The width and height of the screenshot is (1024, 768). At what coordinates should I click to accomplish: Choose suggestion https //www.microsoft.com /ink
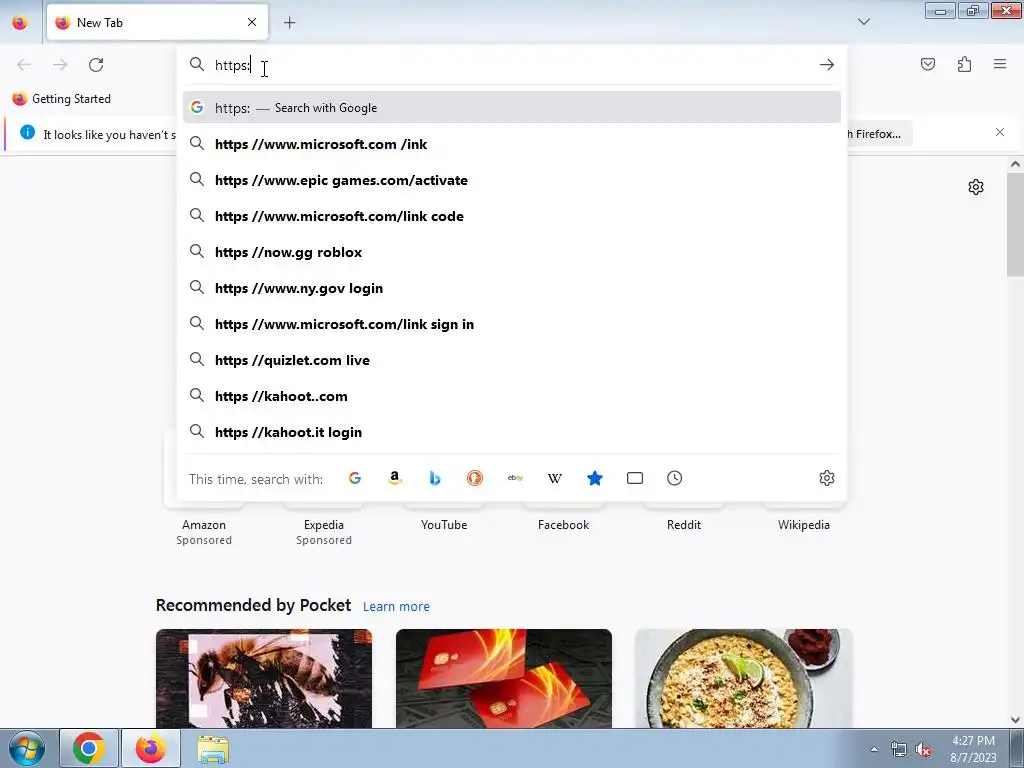coord(512,144)
